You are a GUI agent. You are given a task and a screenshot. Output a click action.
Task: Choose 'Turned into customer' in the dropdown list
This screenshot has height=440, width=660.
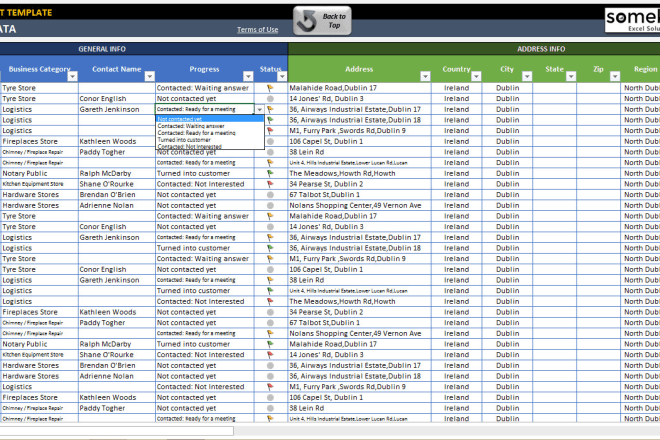[210, 139]
